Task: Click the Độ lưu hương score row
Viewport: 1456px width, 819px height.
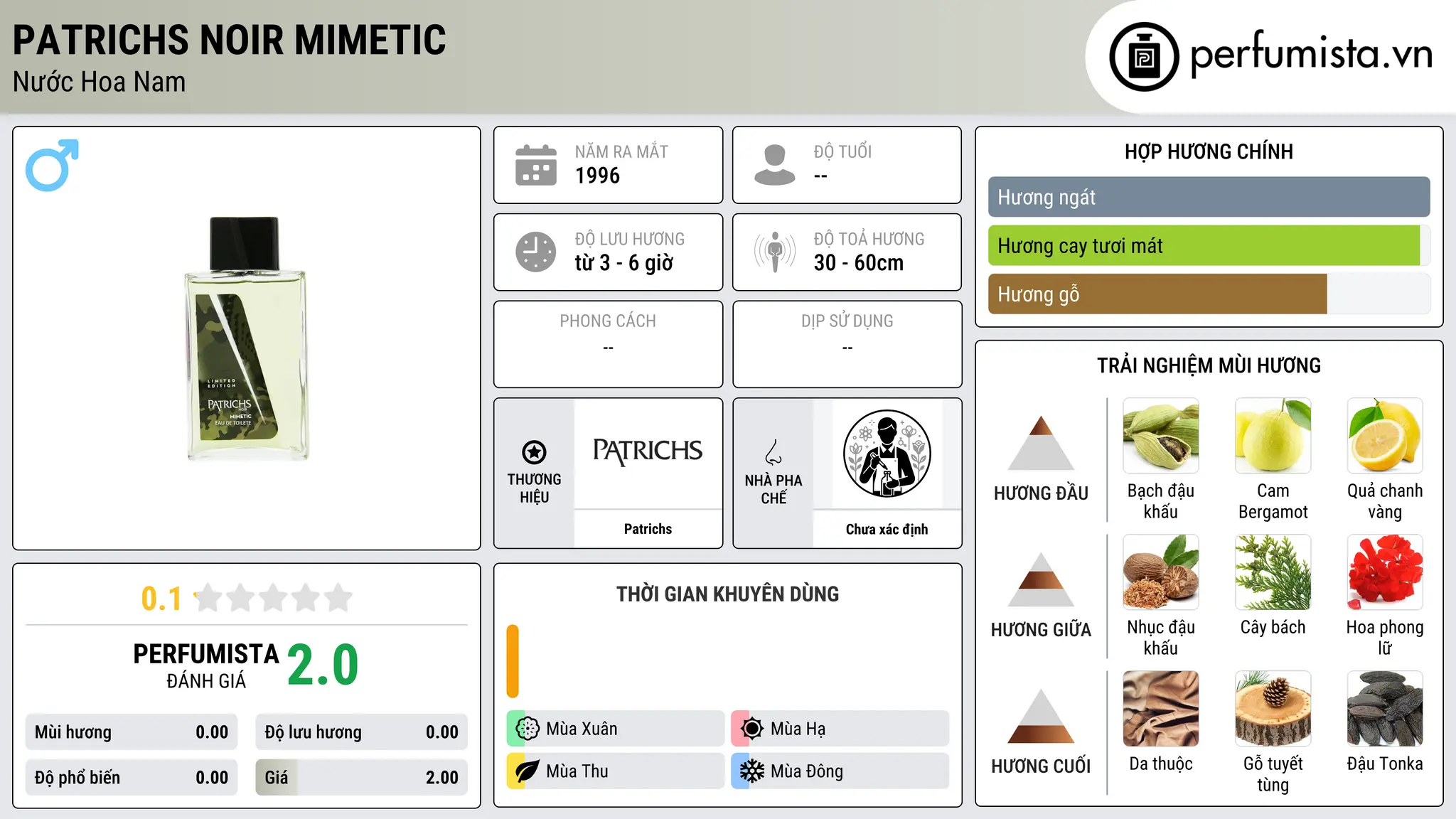Action: 362,732
